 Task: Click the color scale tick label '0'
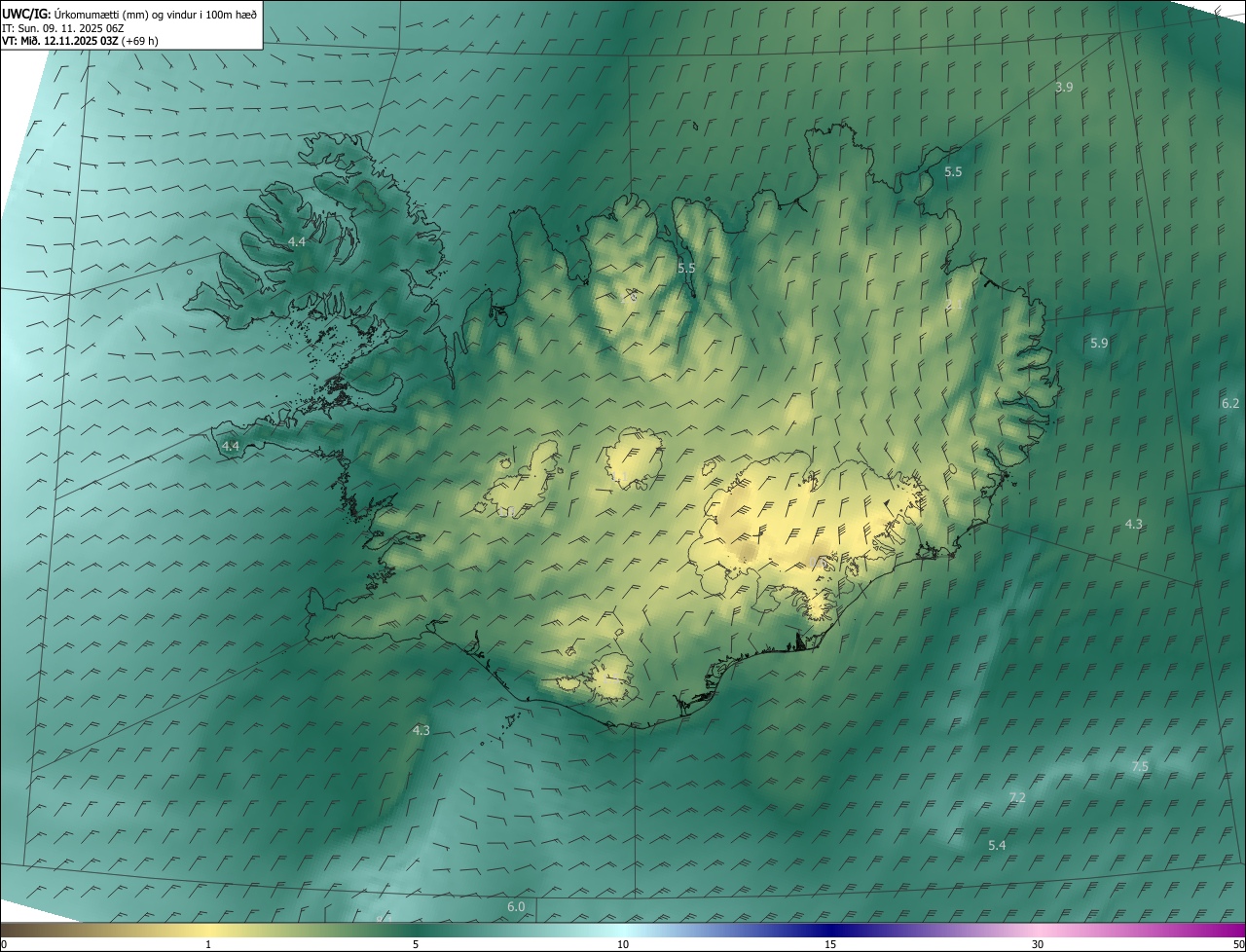pyautogui.click(x=4, y=944)
